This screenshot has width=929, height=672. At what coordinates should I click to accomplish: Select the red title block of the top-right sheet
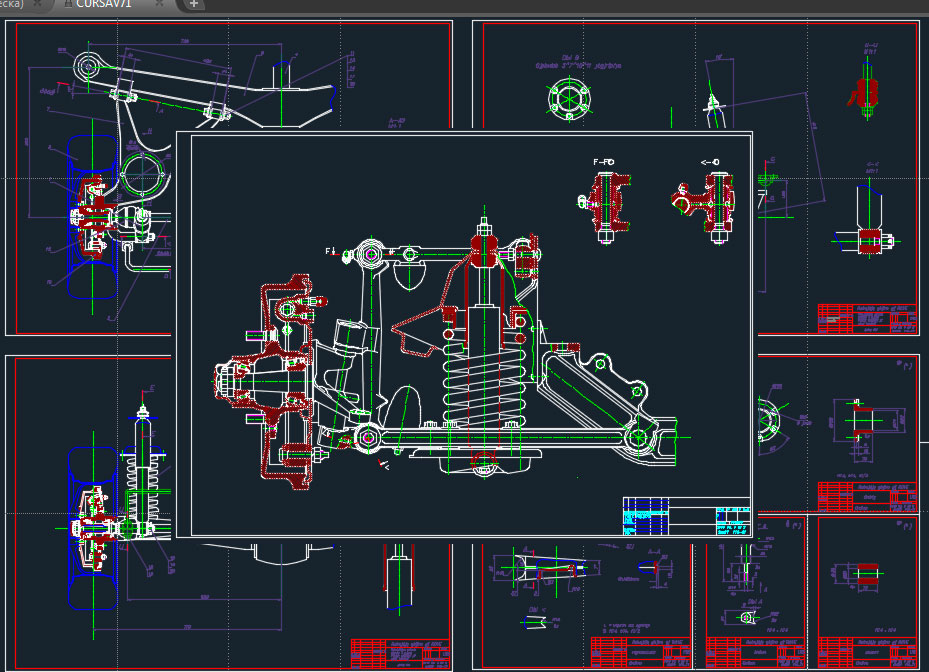[868, 319]
